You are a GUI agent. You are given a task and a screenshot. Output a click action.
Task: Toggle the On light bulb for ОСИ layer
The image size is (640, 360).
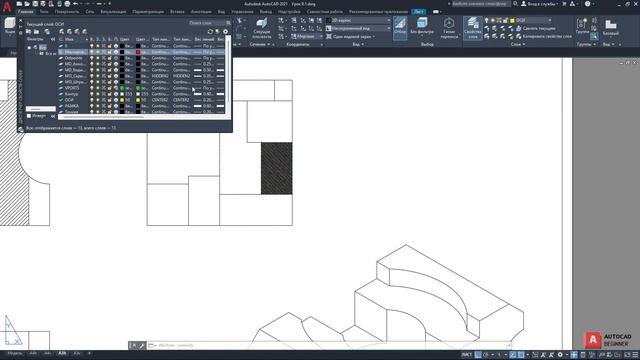[x=91, y=100]
